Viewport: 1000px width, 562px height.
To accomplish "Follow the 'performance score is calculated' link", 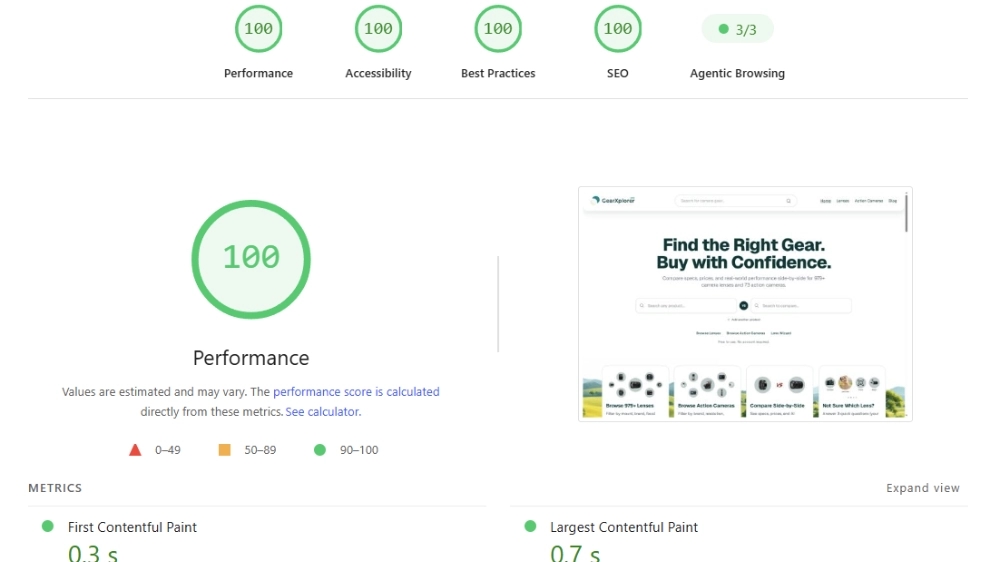I will [356, 392].
